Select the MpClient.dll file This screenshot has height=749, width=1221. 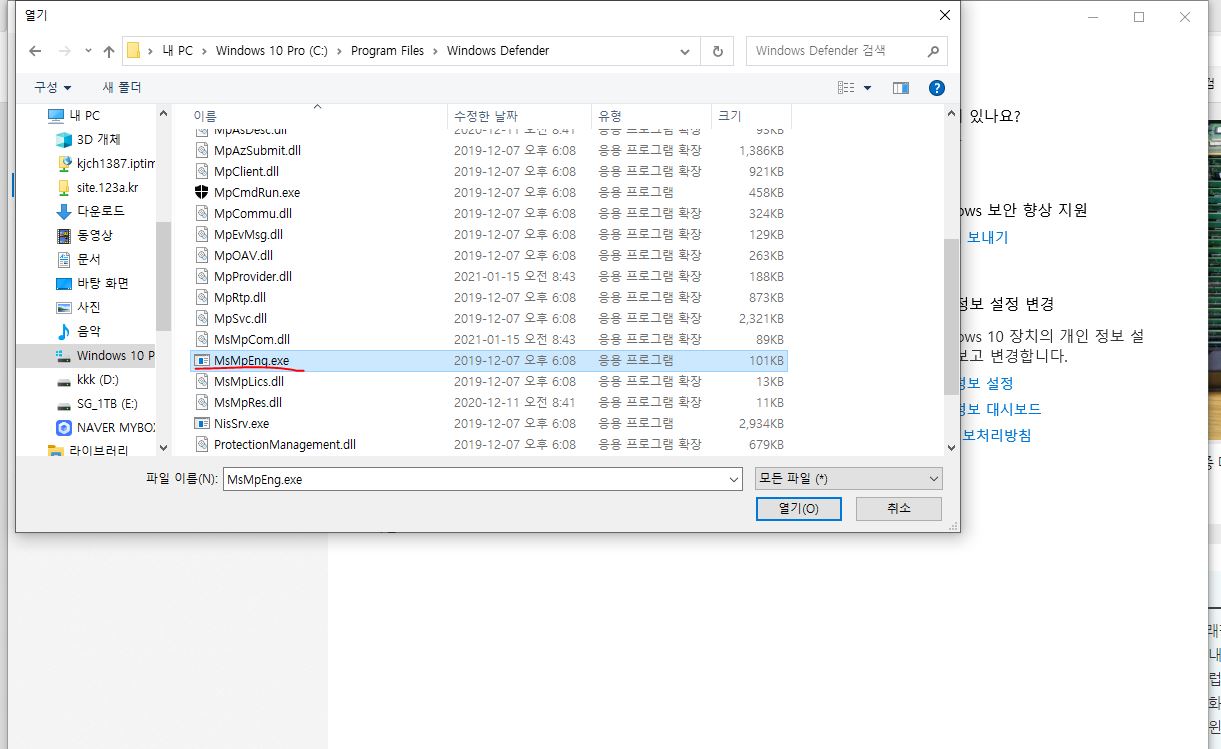pyautogui.click(x=489, y=171)
